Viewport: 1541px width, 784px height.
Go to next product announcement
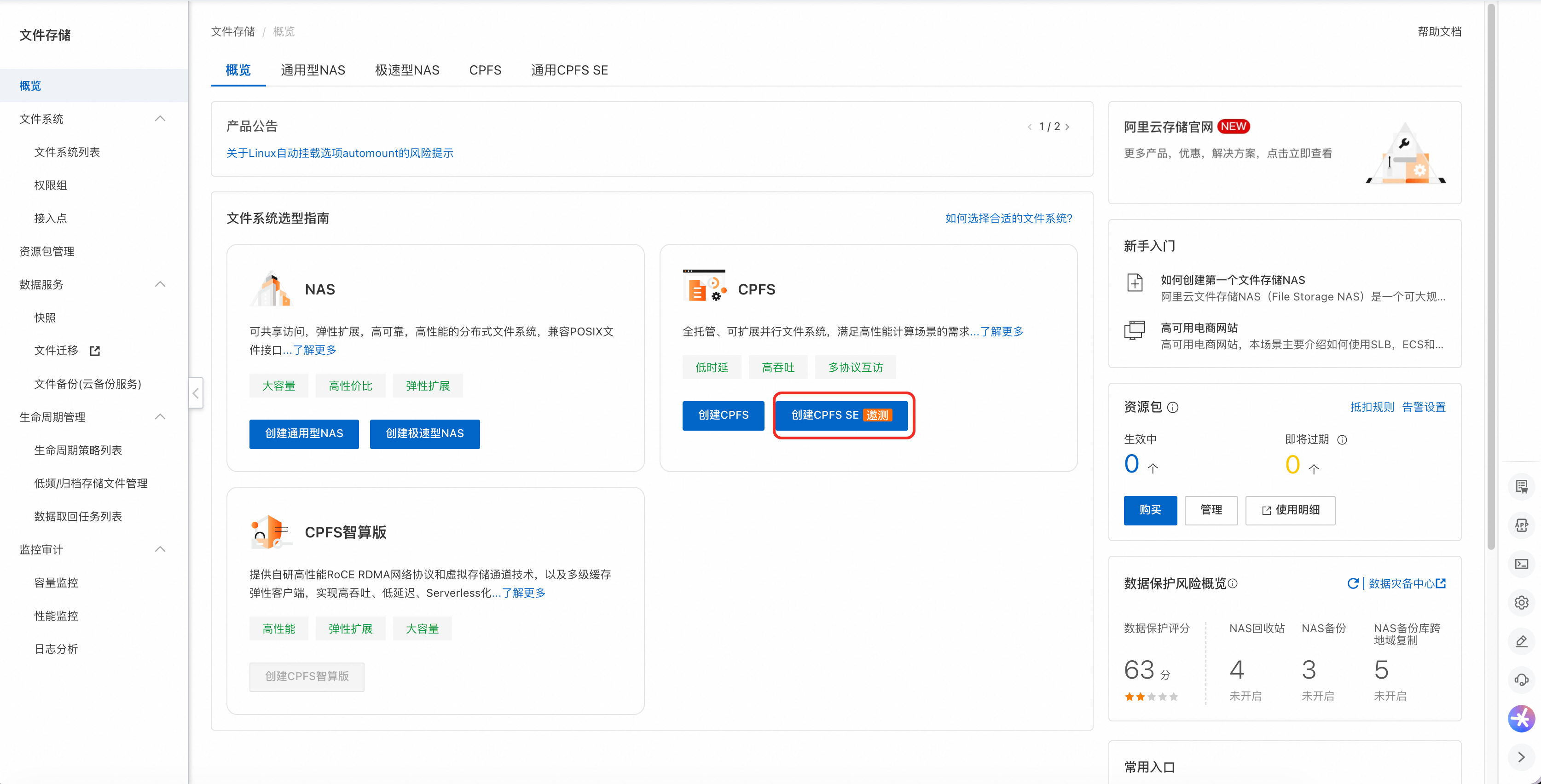[1067, 127]
